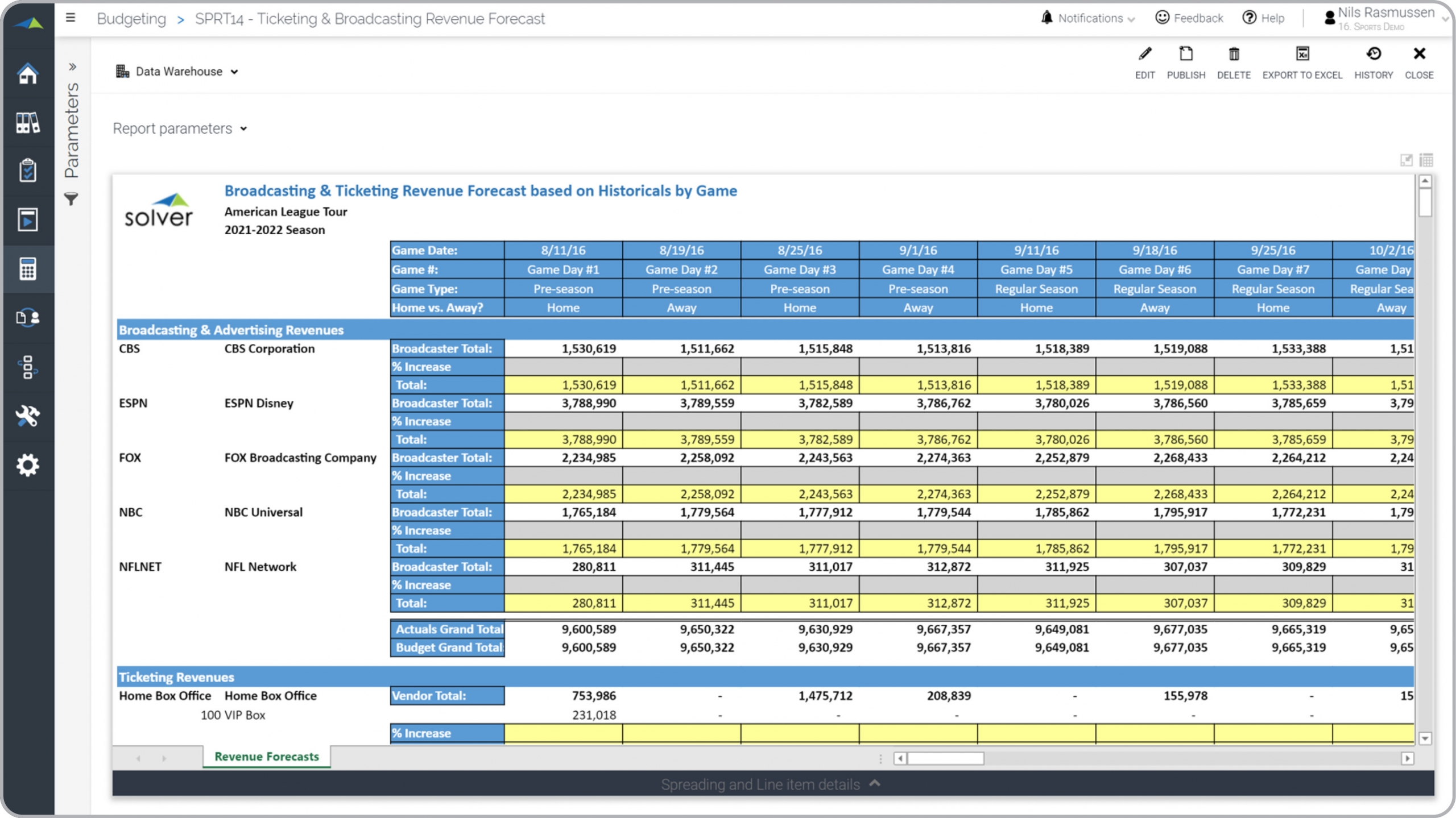
Task: Expand the Parameters side panel
Action: (x=72, y=67)
